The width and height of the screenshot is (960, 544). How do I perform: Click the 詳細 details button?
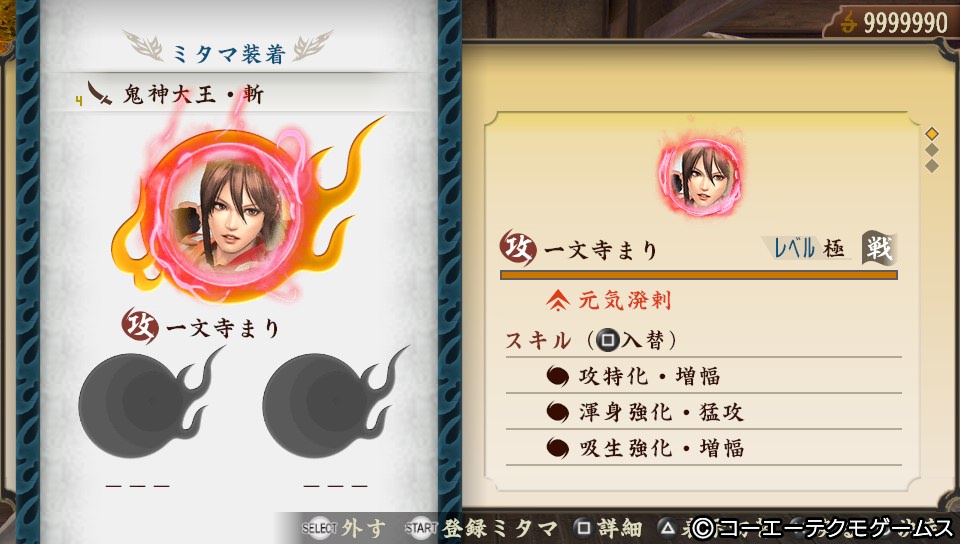coord(609,528)
